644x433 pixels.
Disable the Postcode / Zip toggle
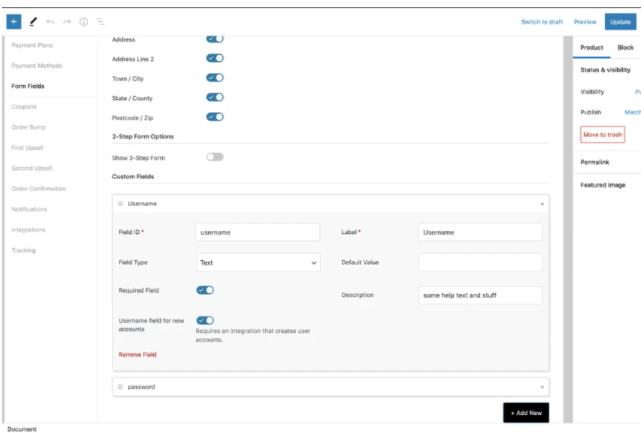215,117
